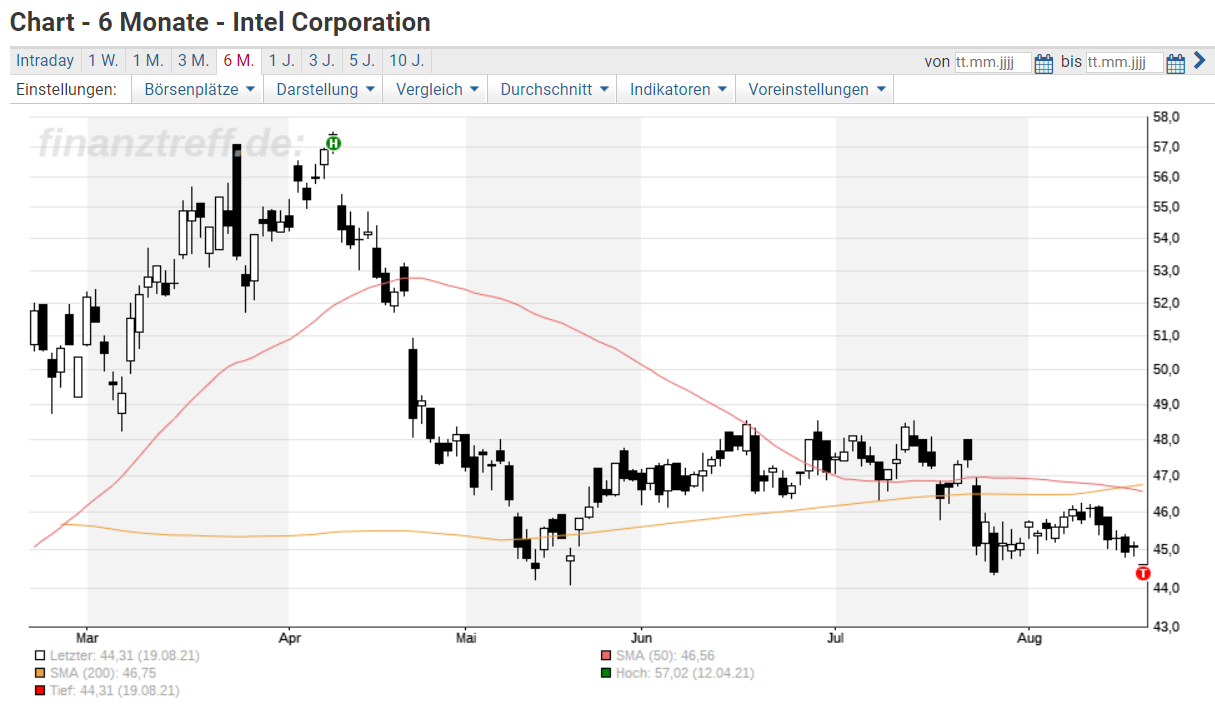Click the green H high marker
This screenshot has height=718, width=1215.
[333, 143]
